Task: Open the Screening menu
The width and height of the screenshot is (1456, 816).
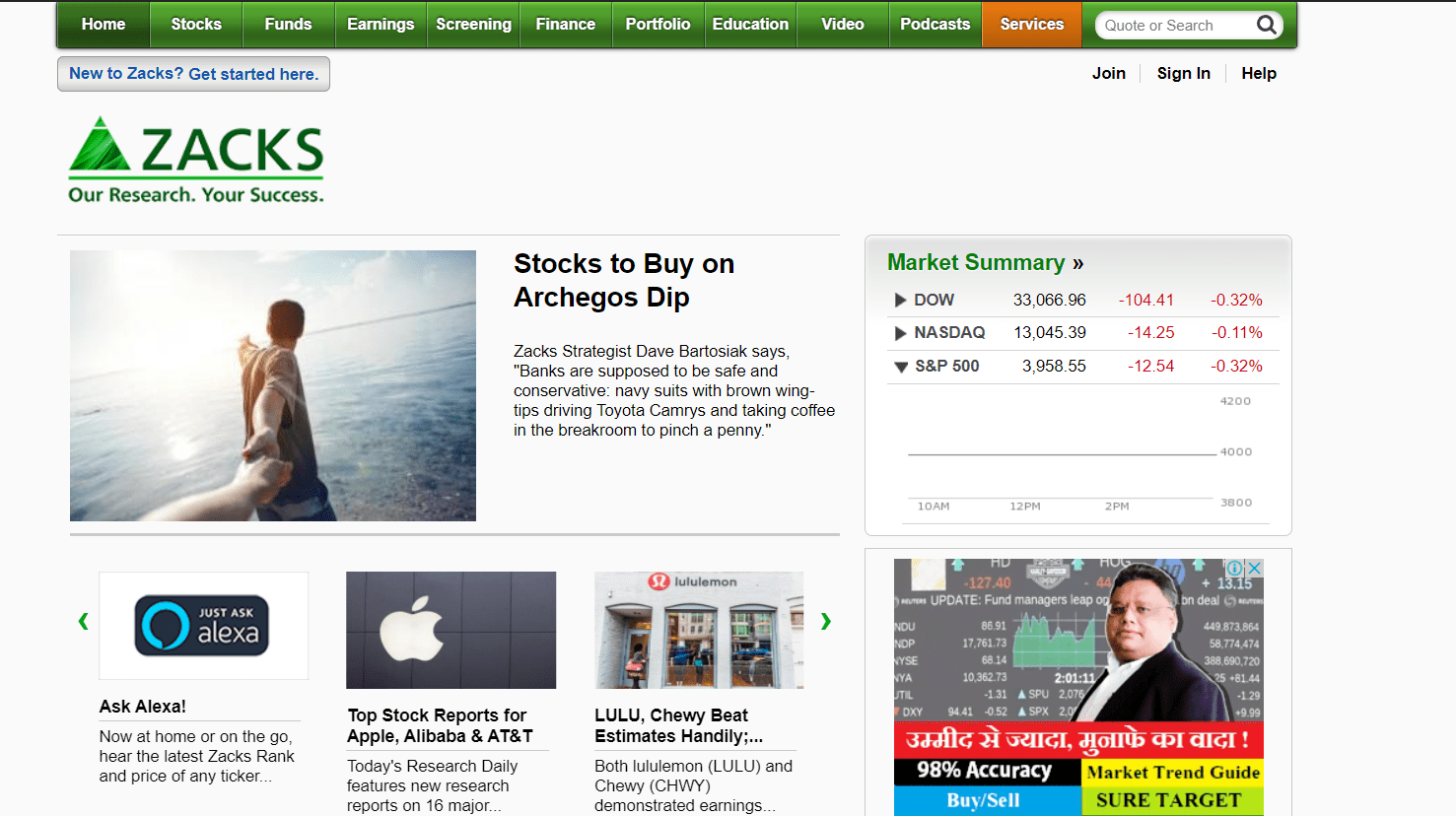Action: (473, 25)
